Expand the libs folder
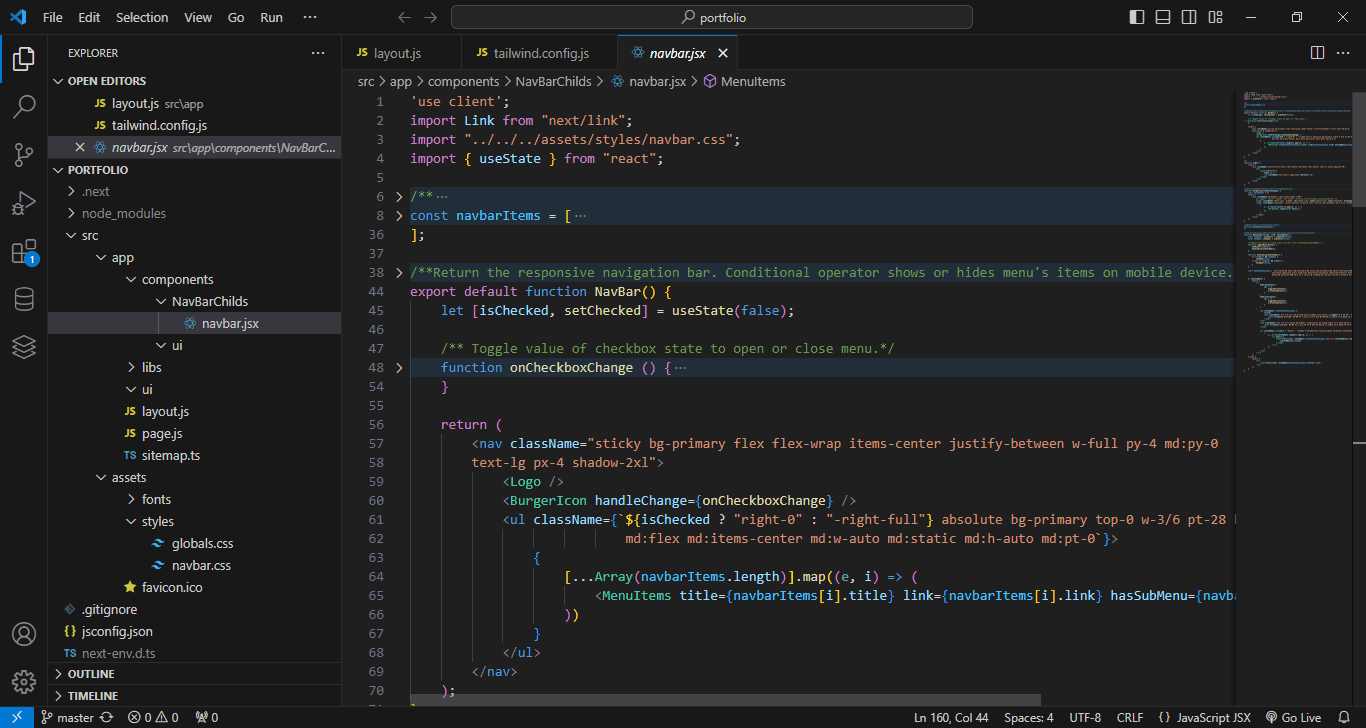1366x728 pixels. coord(195,367)
